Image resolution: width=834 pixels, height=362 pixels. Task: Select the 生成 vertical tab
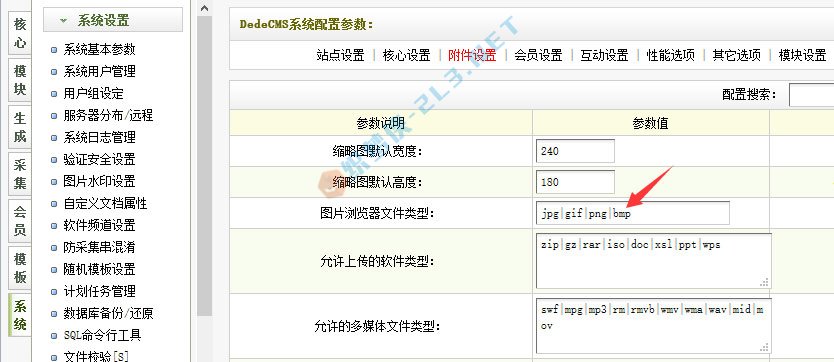coord(20,127)
